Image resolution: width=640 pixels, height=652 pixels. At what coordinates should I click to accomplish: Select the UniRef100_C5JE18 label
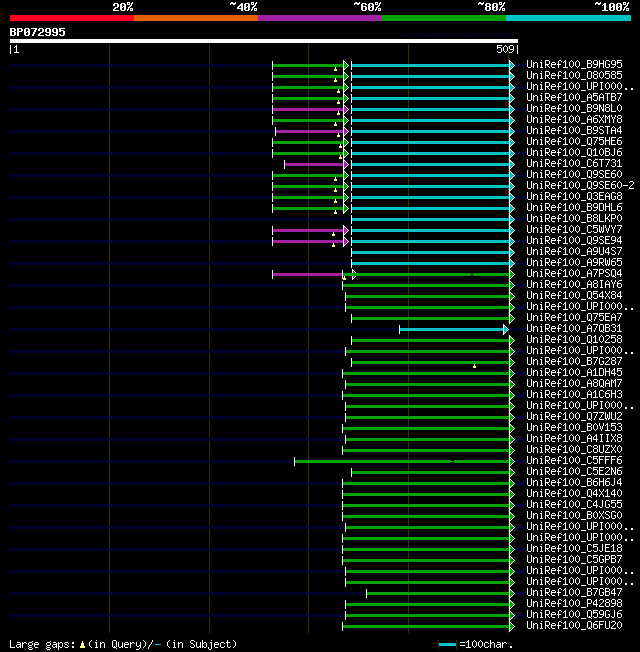pos(574,548)
